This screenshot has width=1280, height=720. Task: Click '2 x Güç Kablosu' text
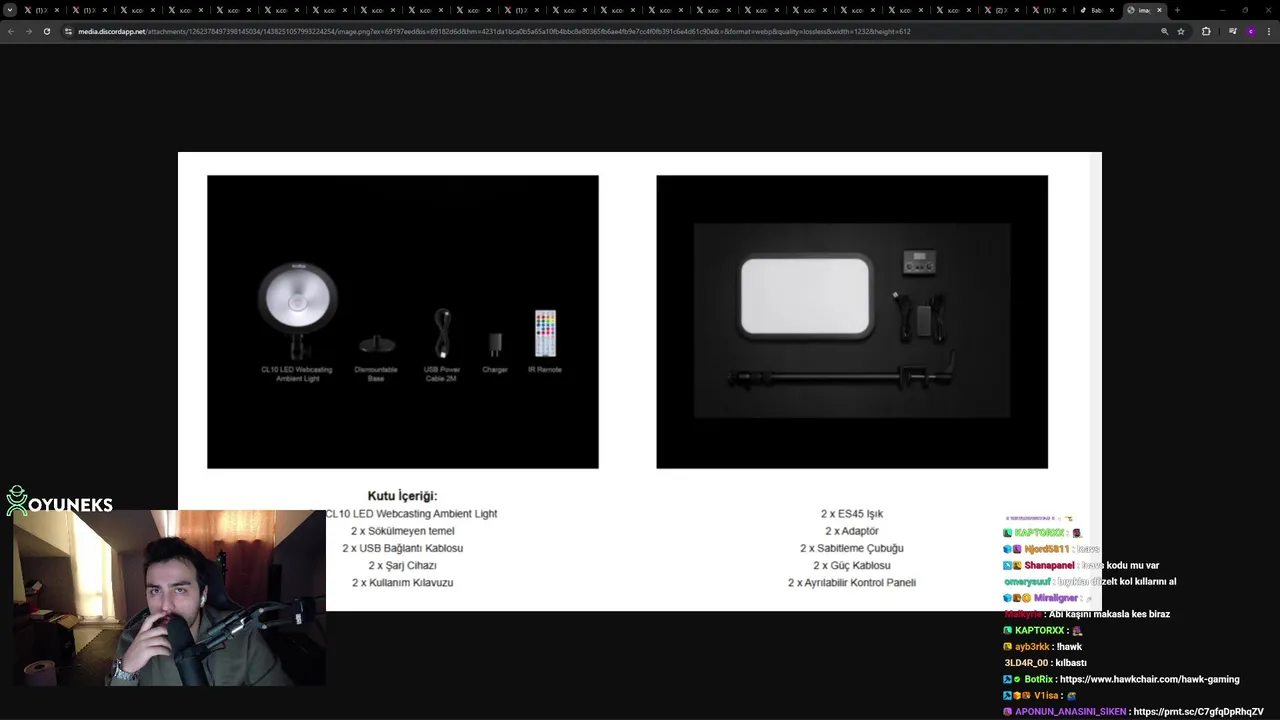click(x=852, y=565)
